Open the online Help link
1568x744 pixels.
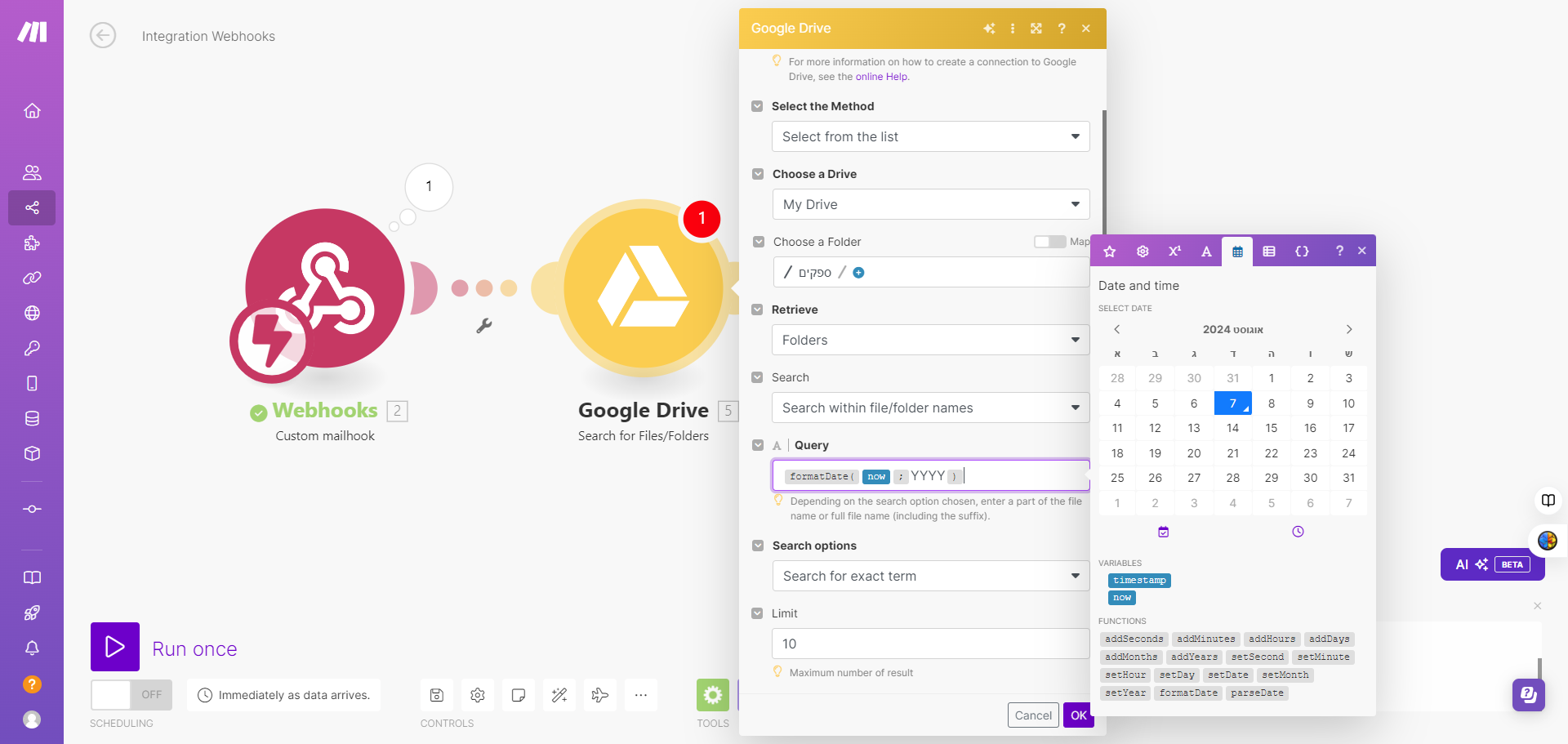[881, 77]
